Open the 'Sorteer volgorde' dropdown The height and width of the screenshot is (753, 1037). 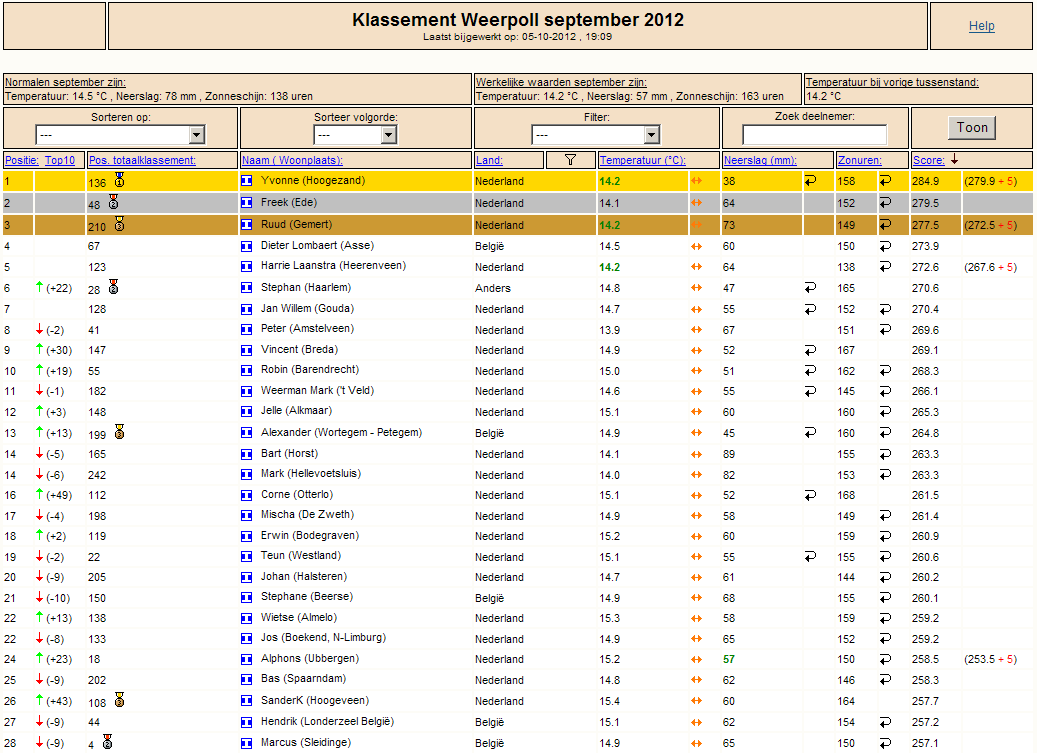pyautogui.click(x=355, y=135)
